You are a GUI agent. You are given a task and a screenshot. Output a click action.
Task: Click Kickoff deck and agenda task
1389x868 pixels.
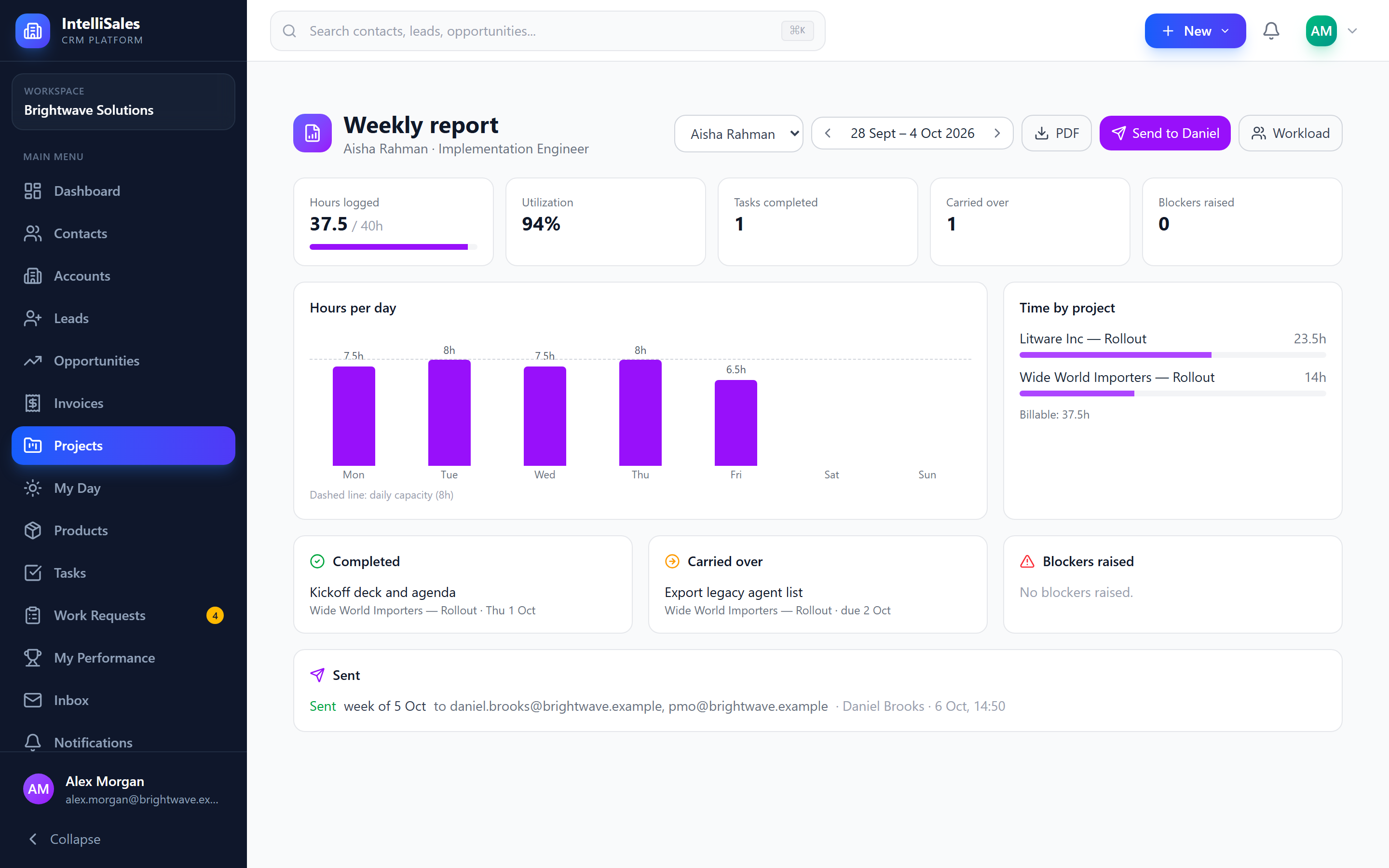pos(383,593)
